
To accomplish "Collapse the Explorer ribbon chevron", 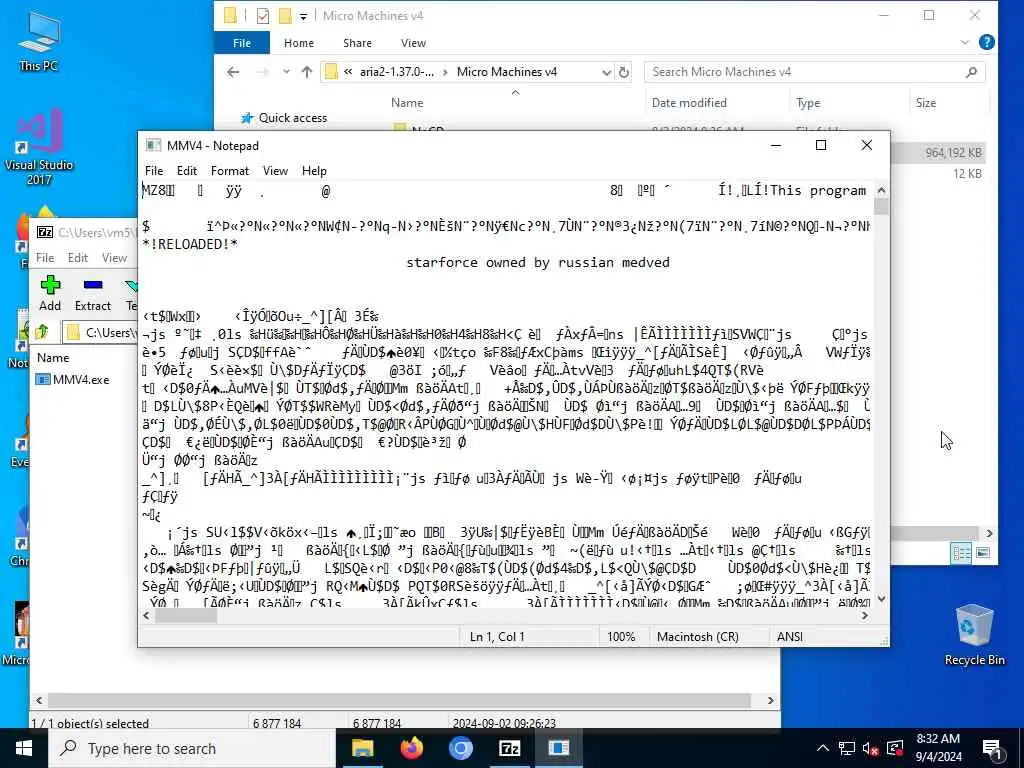I will [965, 42].
